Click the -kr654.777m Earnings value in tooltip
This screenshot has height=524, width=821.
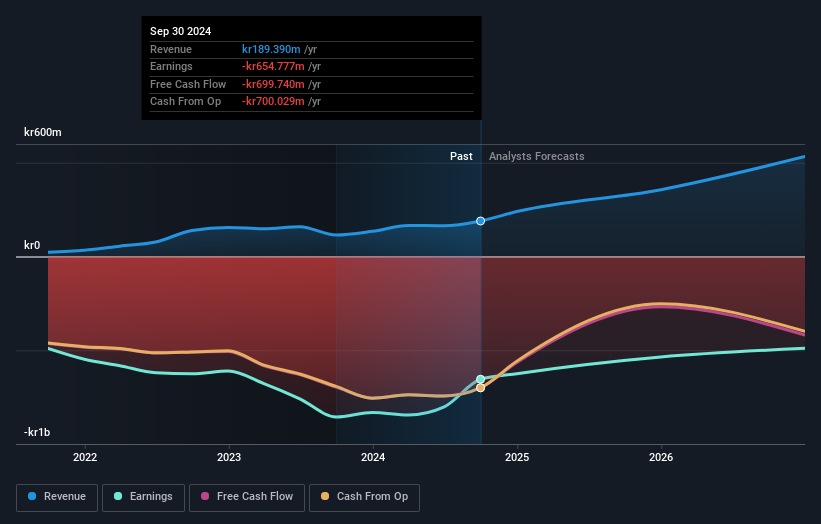pyautogui.click(x=273, y=66)
